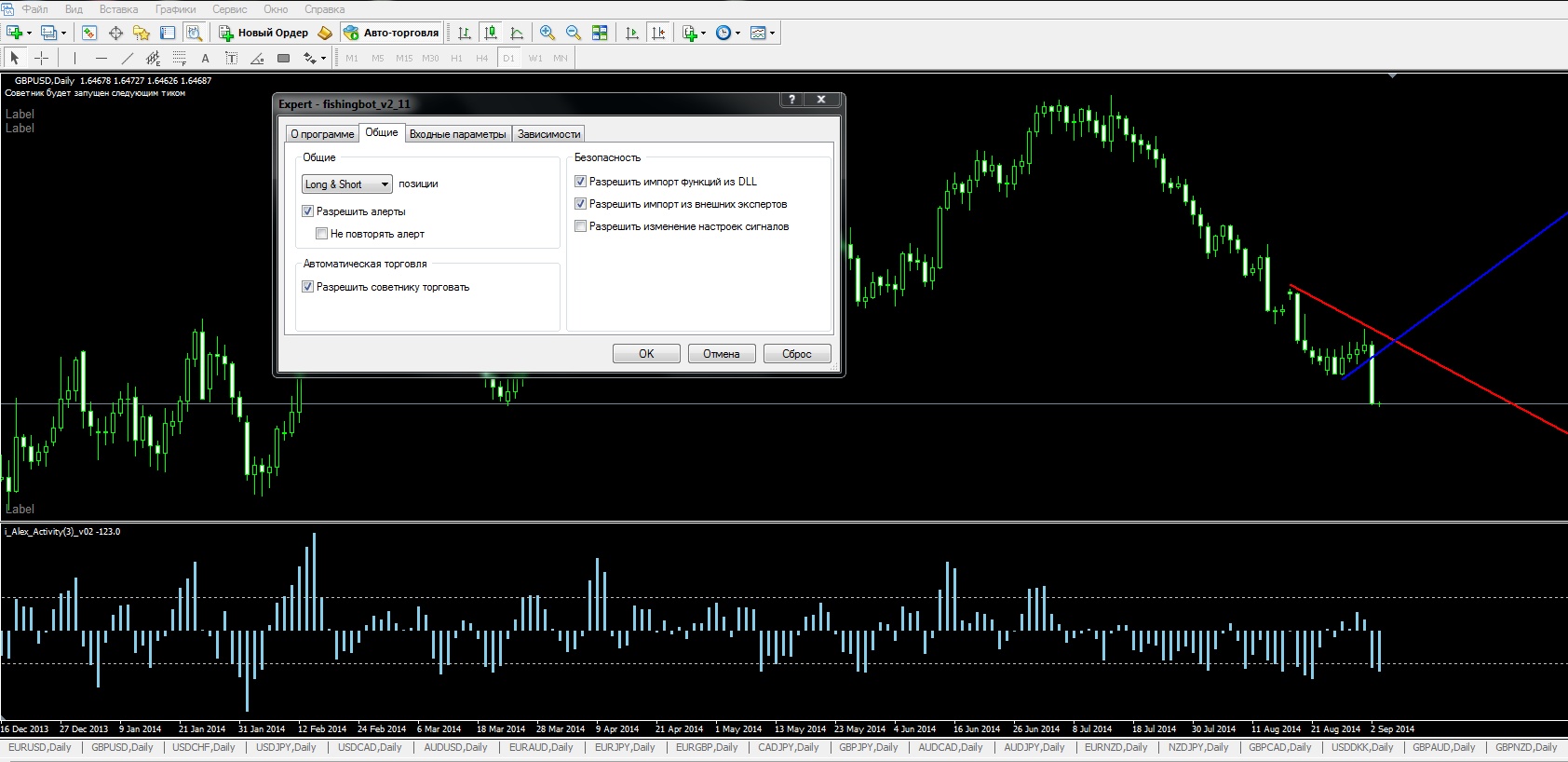Select the vertical line tool

(75, 58)
